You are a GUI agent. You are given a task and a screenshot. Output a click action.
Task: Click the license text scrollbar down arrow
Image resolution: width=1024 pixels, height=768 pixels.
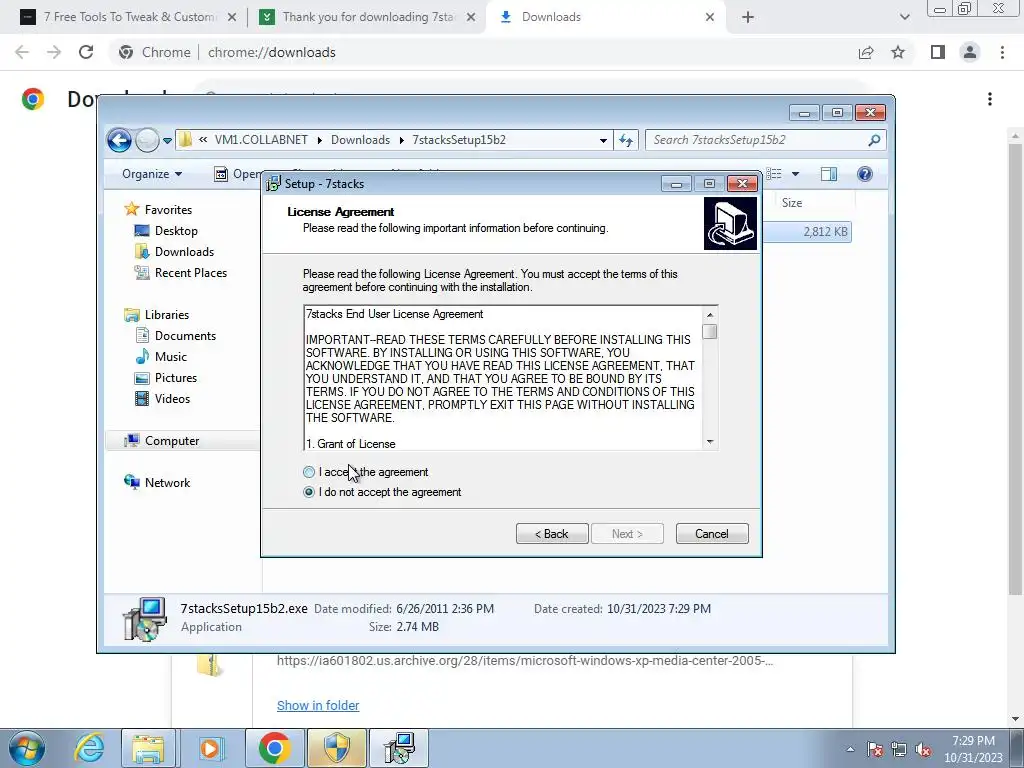[710, 442]
